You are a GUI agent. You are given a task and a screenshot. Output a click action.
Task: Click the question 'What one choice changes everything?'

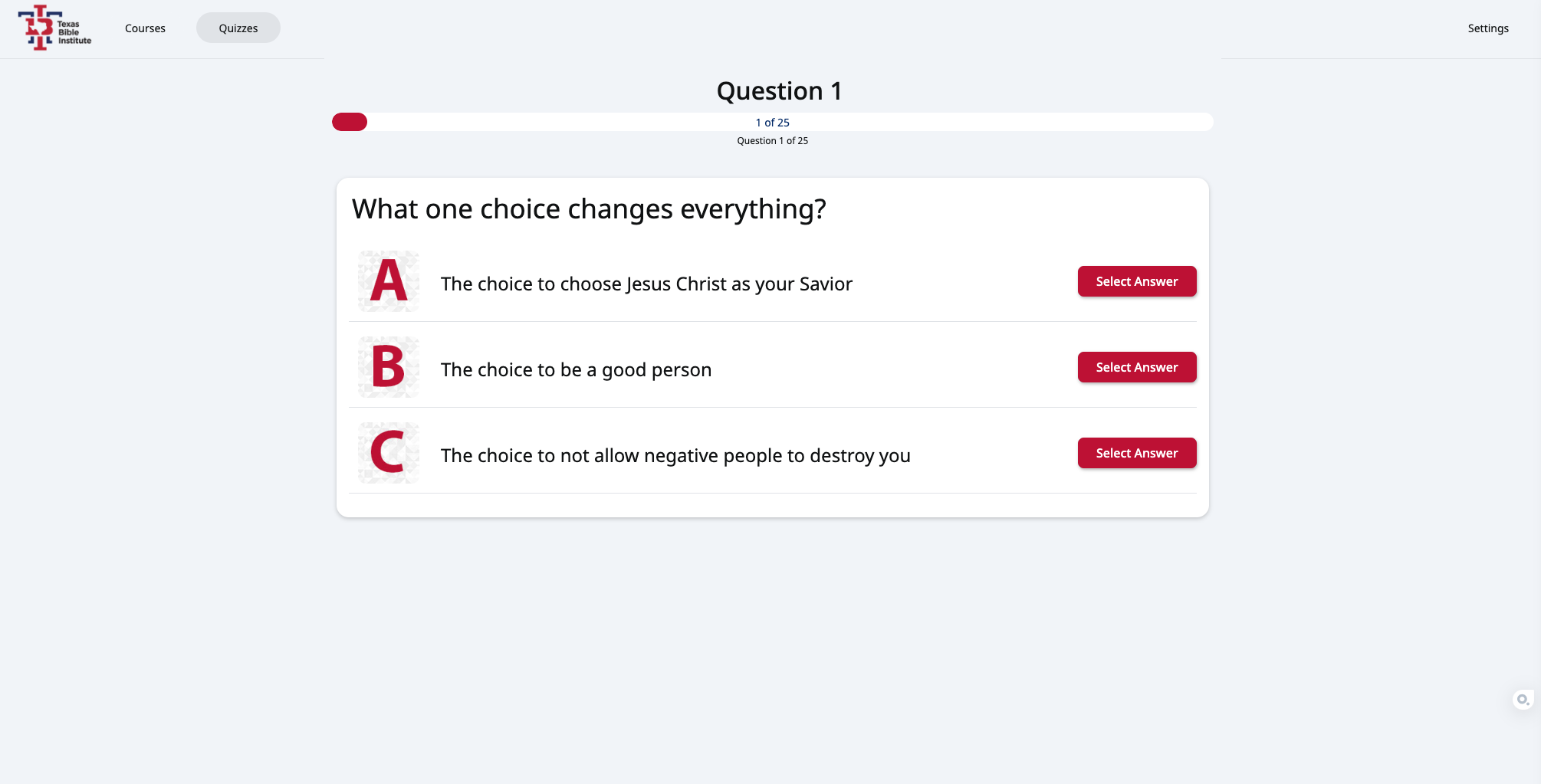click(x=589, y=209)
